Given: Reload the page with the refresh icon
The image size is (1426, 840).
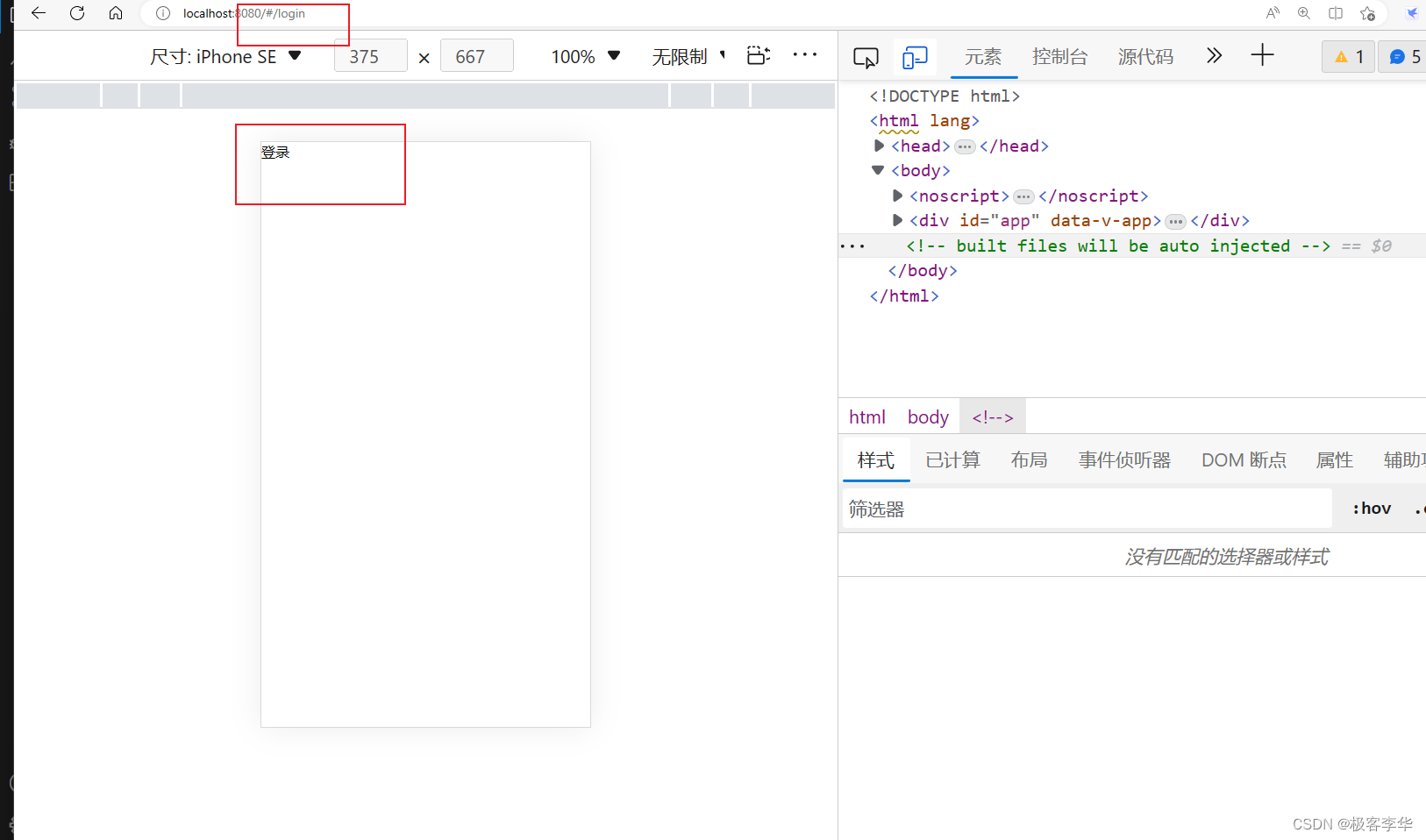Looking at the screenshot, I should click(x=77, y=13).
